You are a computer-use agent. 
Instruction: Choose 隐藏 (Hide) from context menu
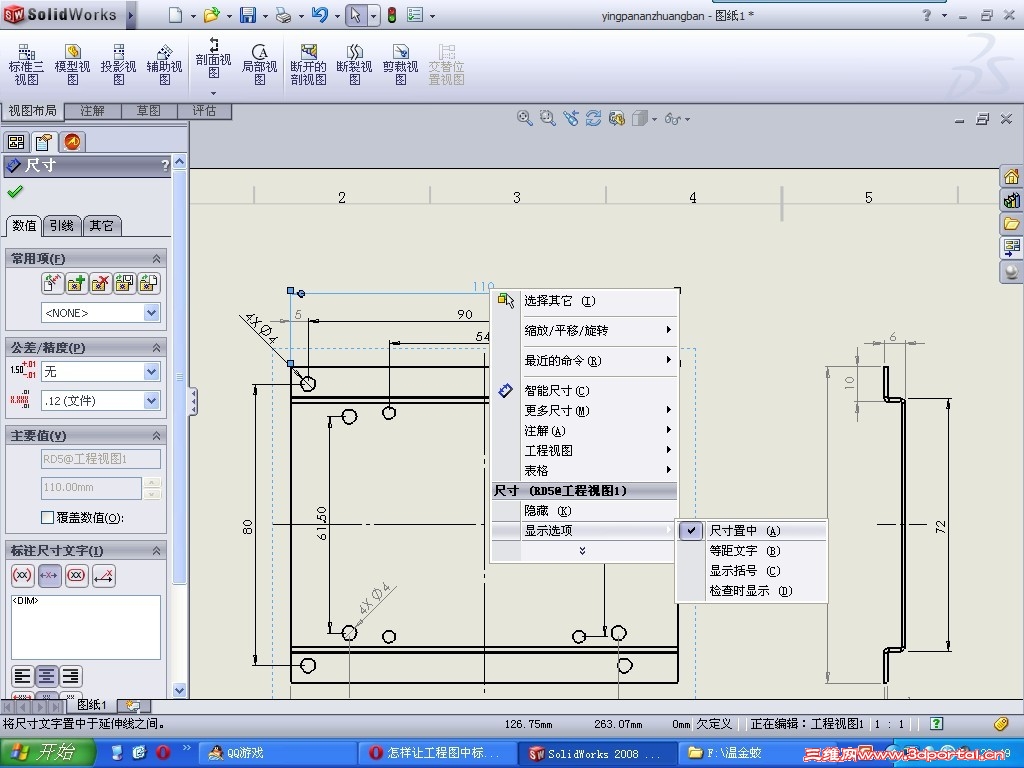[x=584, y=511]
